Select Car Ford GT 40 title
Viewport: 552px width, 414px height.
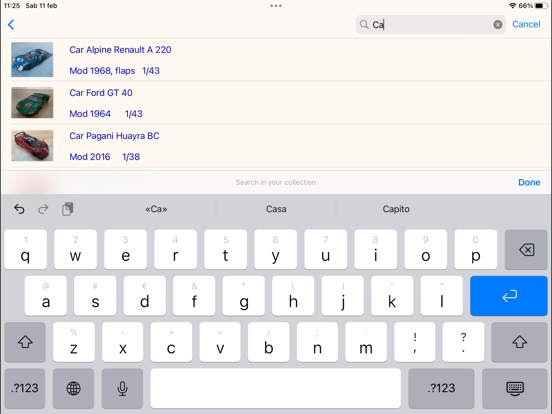[x=101, y=93]
